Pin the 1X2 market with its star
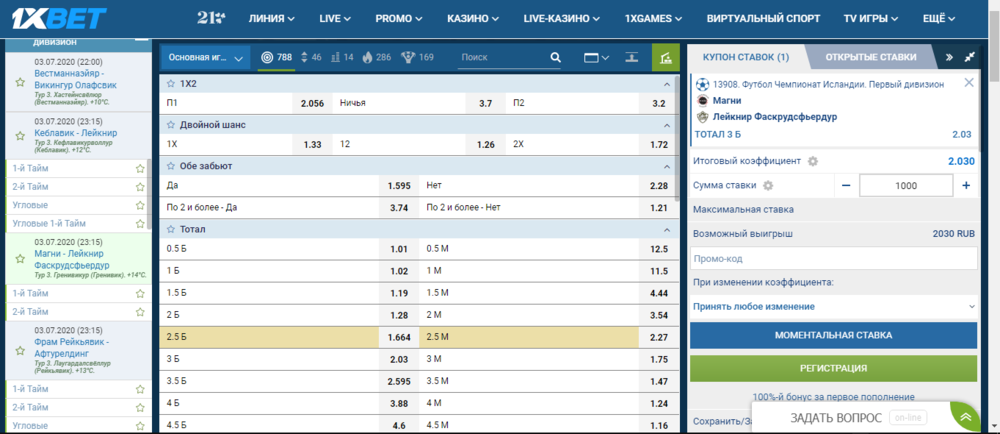 pos(171,83)
